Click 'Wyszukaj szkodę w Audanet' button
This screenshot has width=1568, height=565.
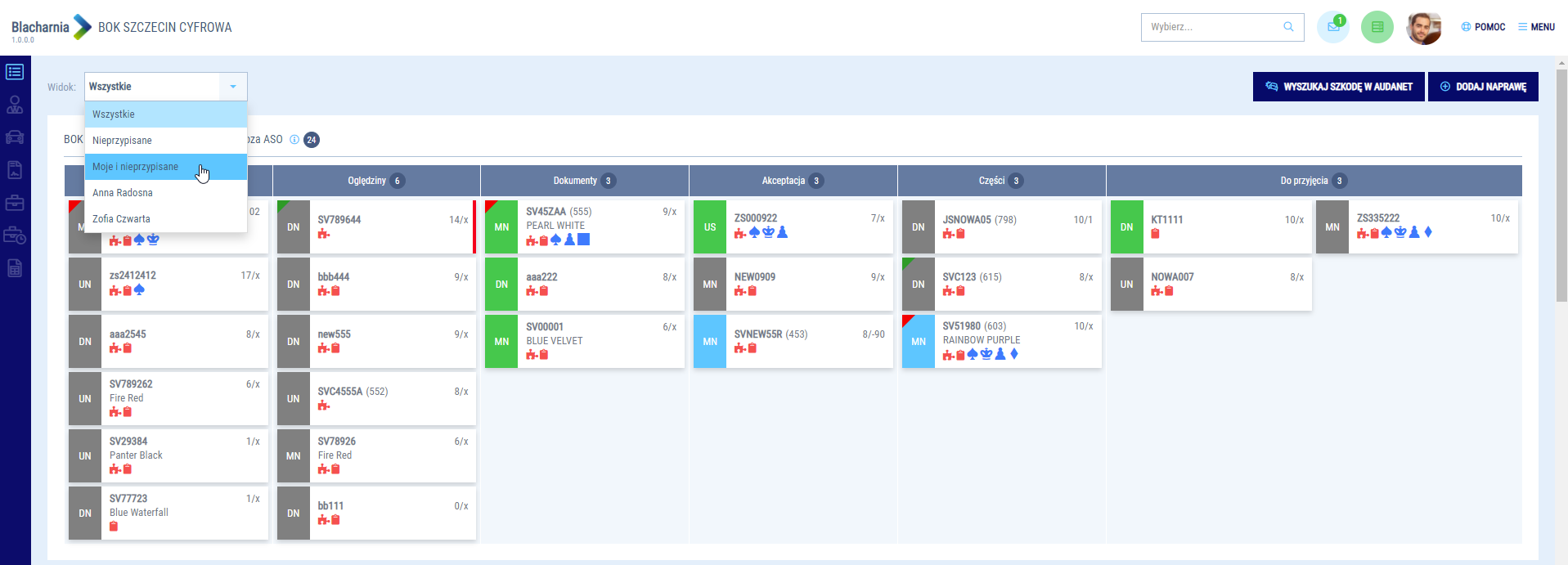1338,87
